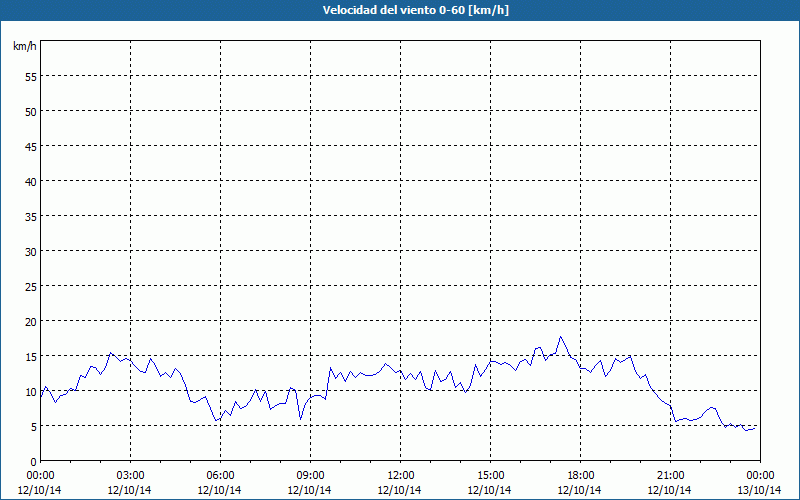800x500 pixels.
Task: Pick the 18:00 x-axis label
Action: click(x=580, y=476)
